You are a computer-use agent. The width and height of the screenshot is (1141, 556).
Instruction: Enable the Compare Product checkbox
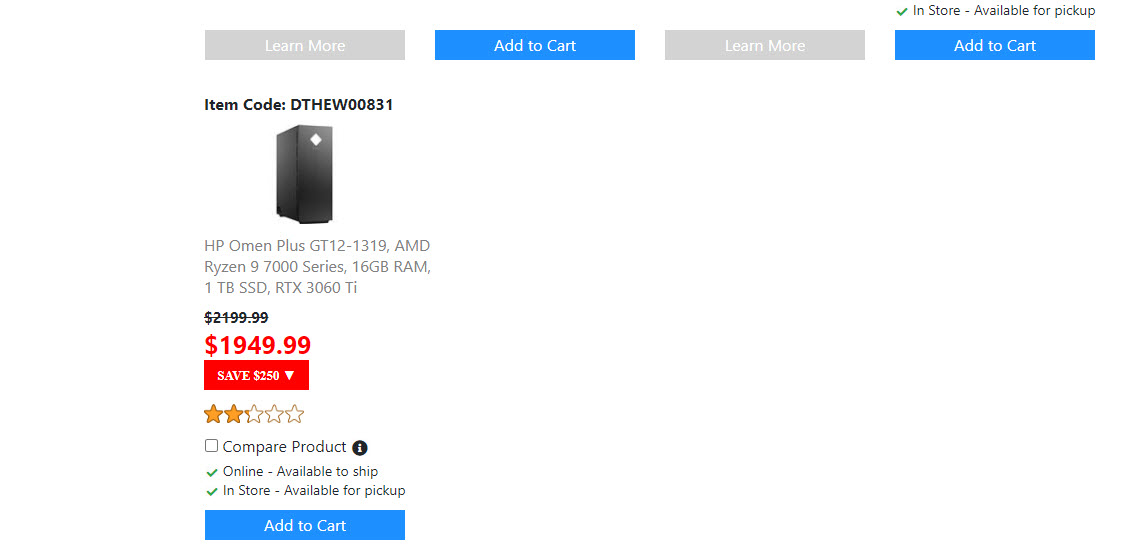(212, 446)
